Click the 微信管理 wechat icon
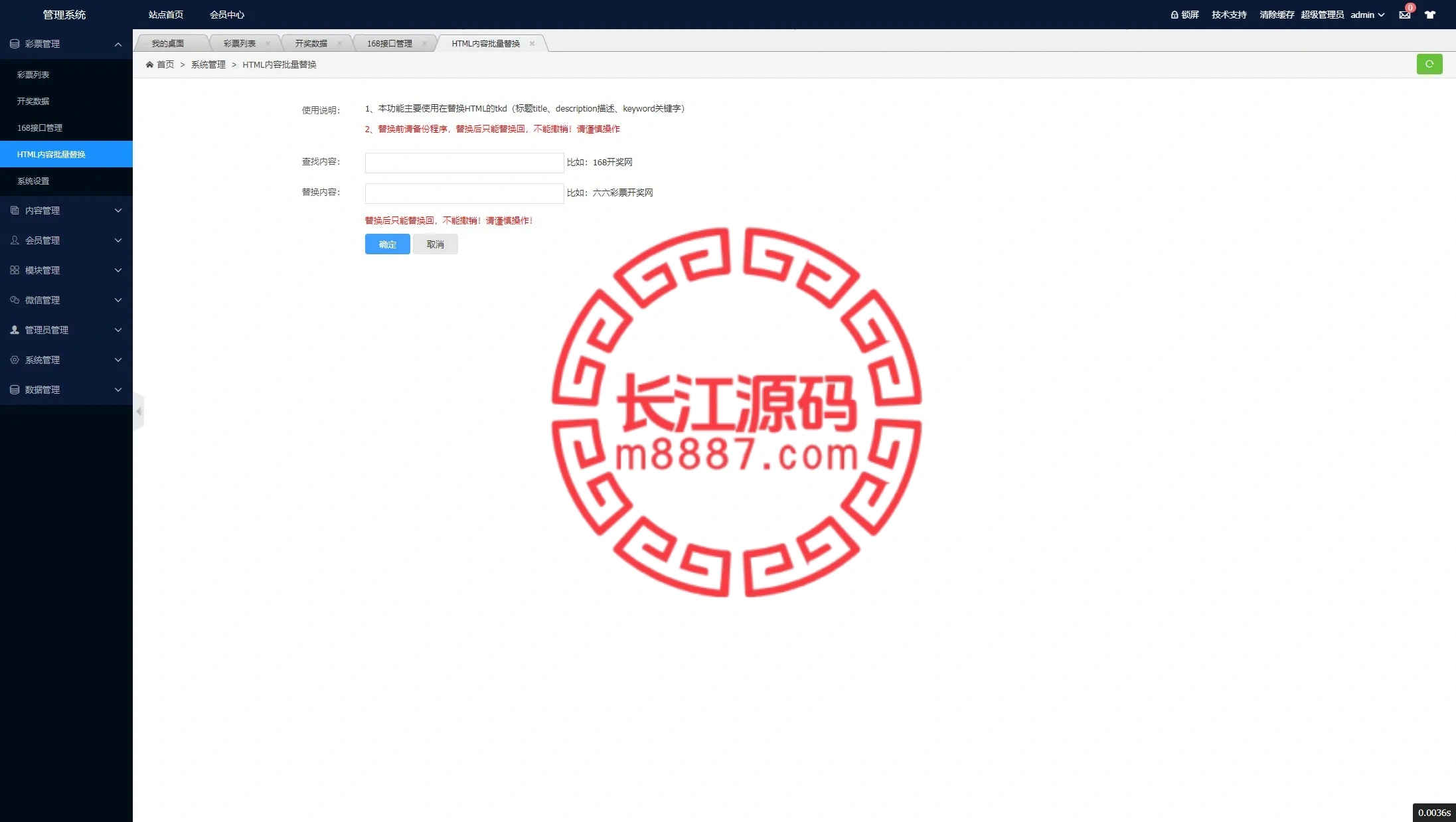The width and height of the screenshot is (1456, 822). [15, 300]
